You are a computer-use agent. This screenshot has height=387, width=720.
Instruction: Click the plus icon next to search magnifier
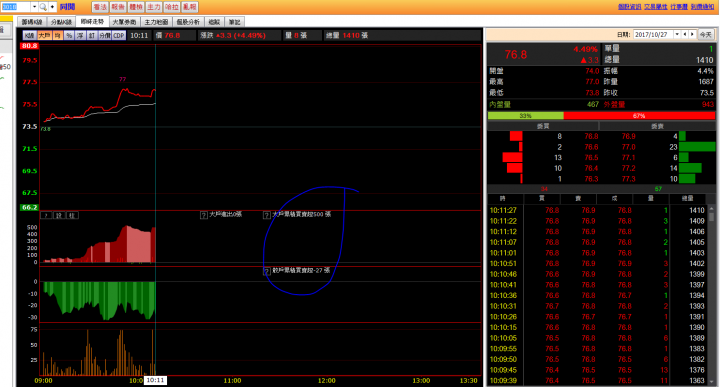pyautogui.click(x=52, y=7)
